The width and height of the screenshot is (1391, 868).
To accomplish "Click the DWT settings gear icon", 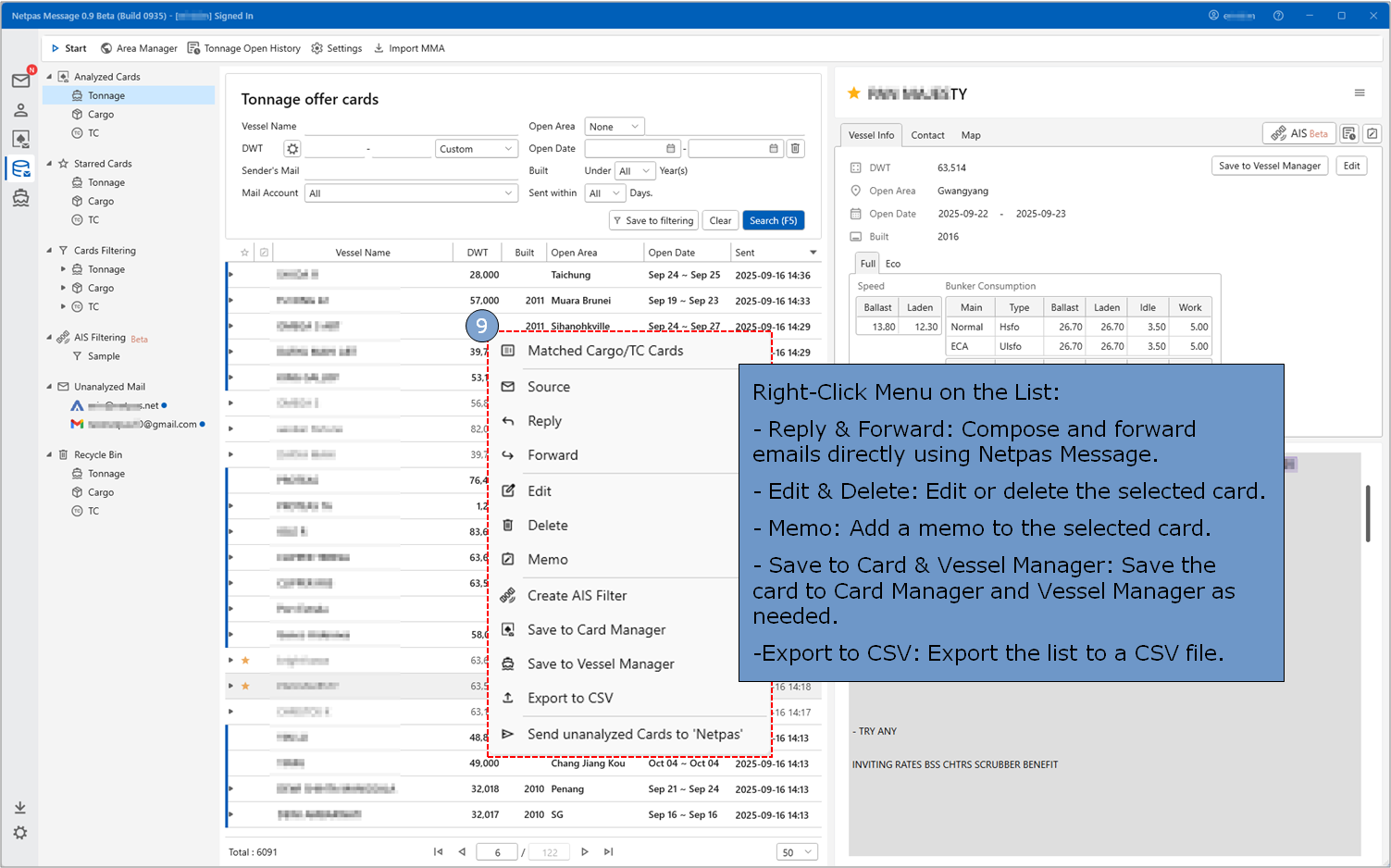I will click(x=292, y=149).
